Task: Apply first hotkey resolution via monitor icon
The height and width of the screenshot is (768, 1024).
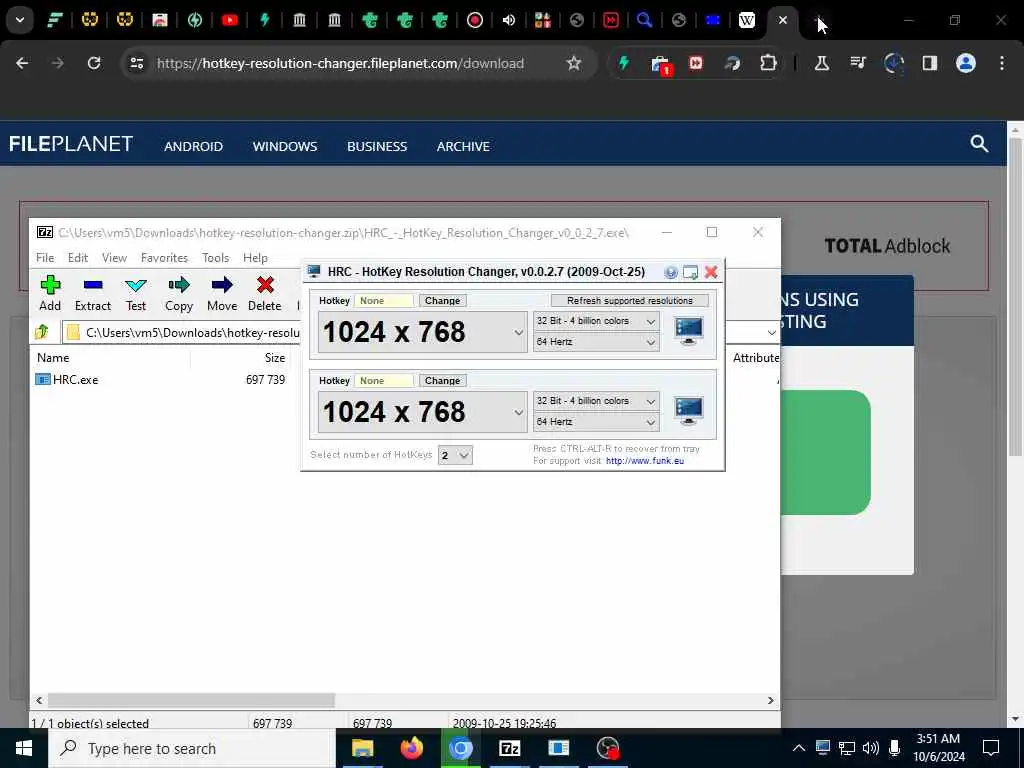Action: click(688, 331)
